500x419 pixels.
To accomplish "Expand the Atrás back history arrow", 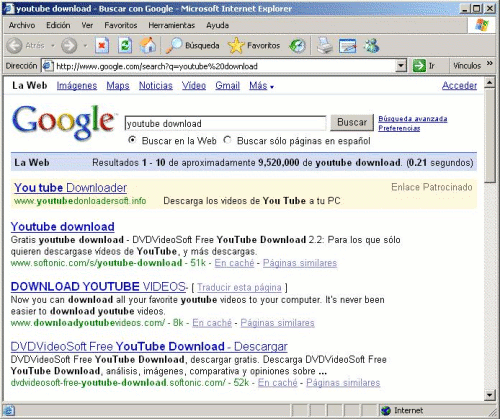I will (x=52, y=46).
